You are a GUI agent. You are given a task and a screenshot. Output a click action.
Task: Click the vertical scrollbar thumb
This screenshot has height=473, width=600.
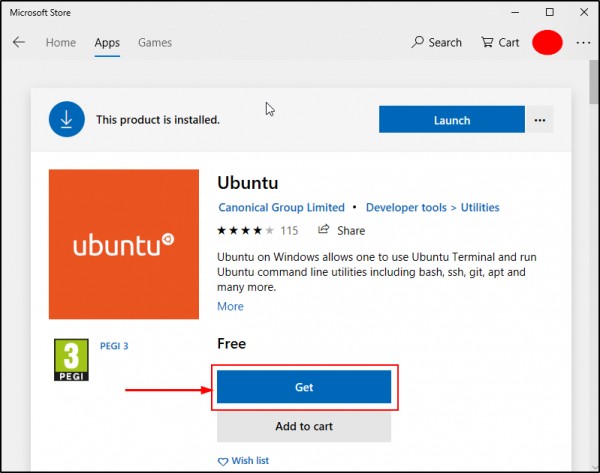coord(594,81)
